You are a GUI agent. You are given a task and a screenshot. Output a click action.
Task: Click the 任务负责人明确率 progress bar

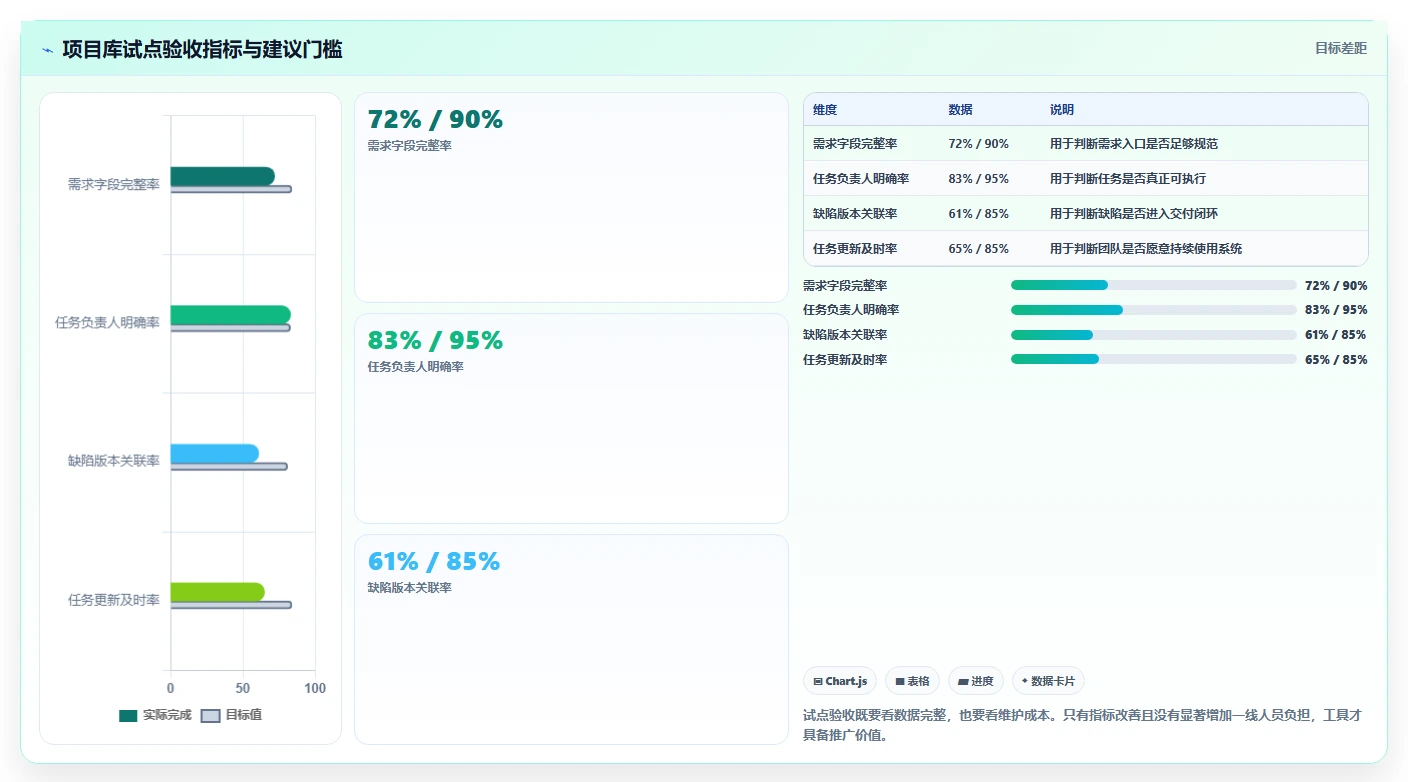point(1153,310)
